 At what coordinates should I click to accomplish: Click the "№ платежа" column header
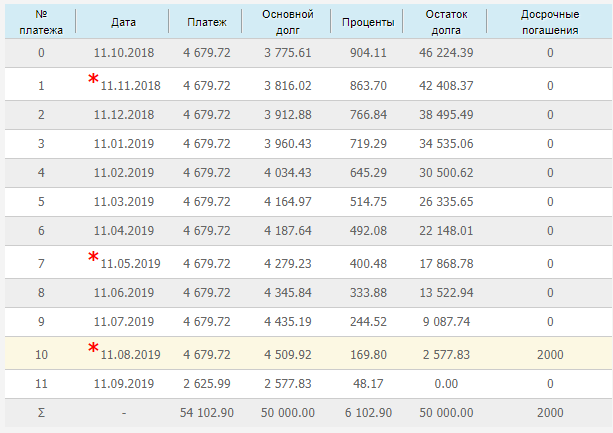(x=40, y=22)
